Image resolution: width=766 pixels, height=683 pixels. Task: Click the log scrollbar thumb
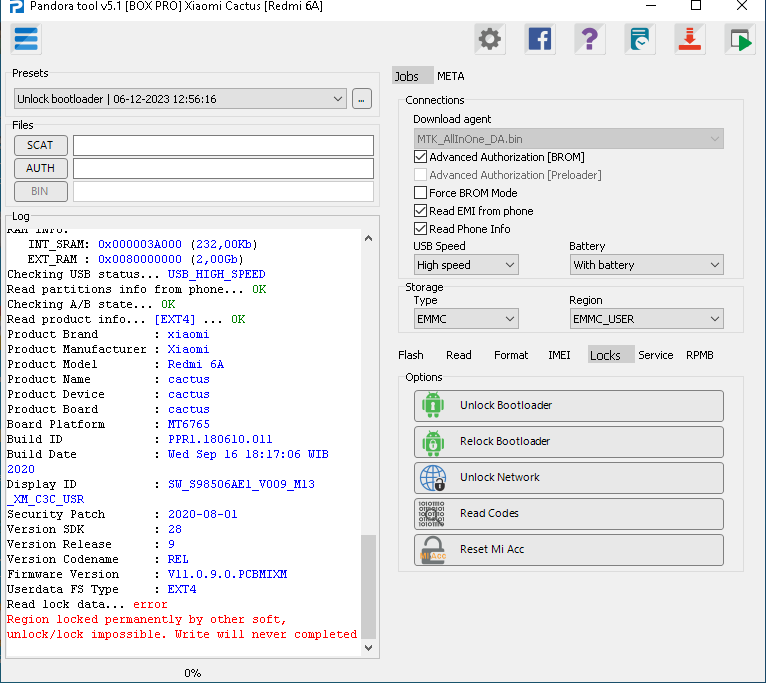coord(369,587)
